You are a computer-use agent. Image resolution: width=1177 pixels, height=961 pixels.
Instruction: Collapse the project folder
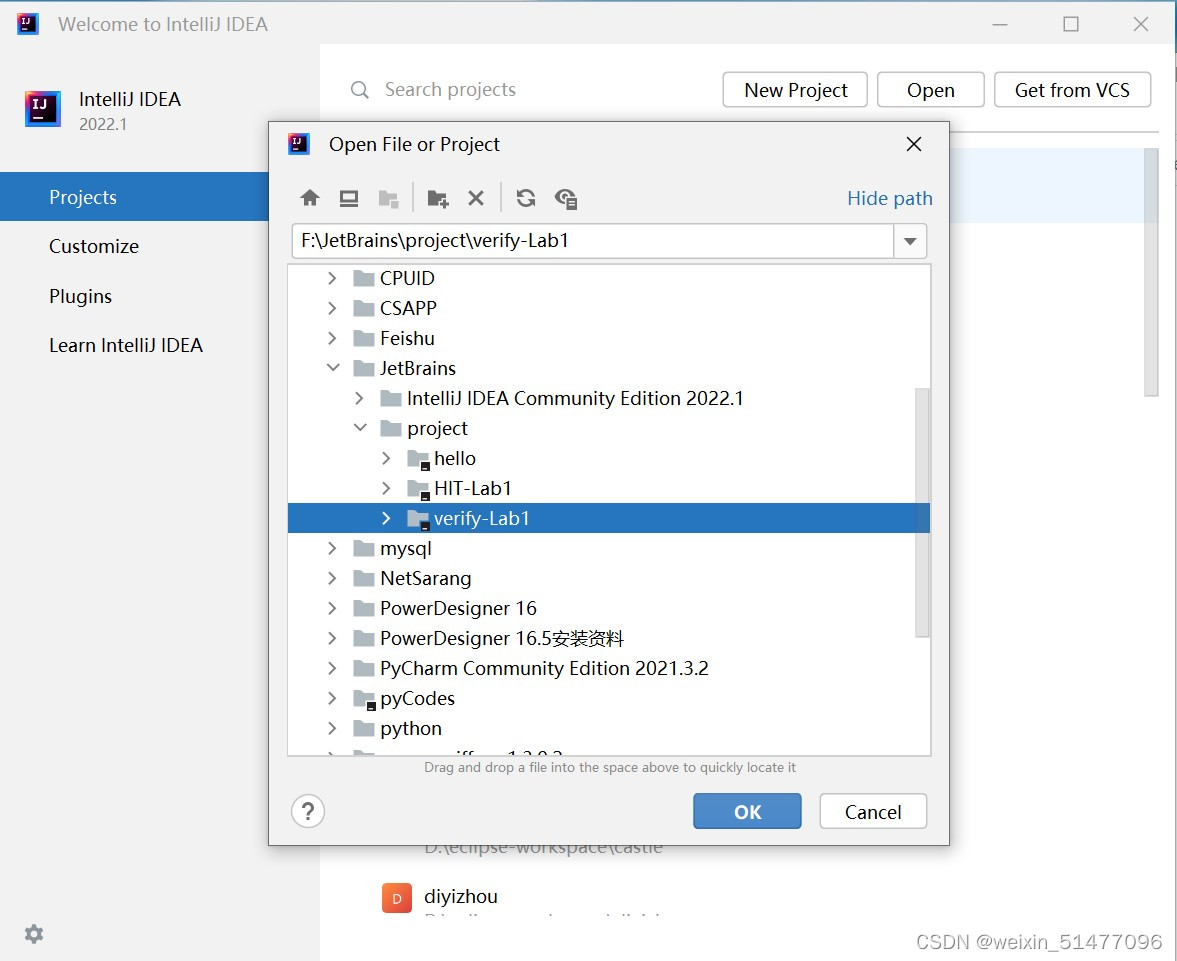tap(360, 428)
